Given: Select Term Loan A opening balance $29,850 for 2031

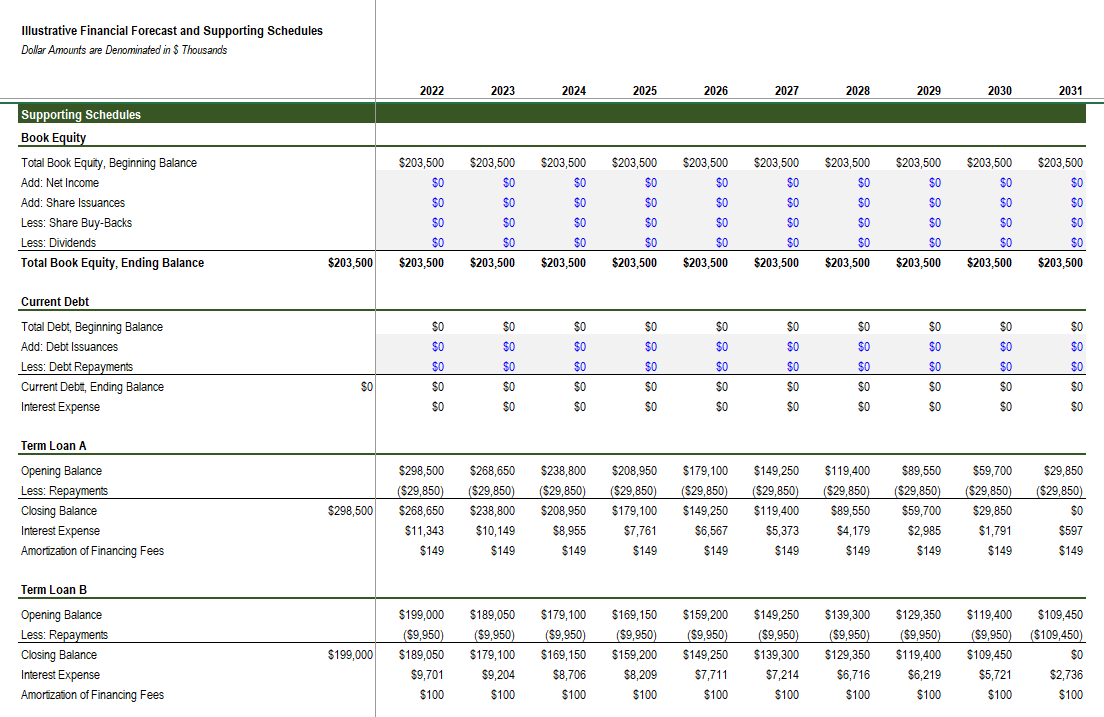Looking at the screenshot, I should point(1063,471).
